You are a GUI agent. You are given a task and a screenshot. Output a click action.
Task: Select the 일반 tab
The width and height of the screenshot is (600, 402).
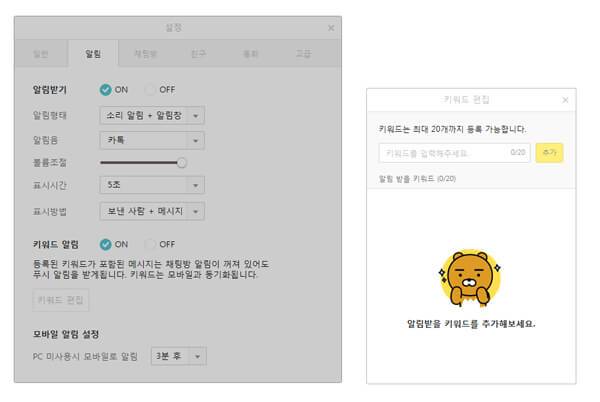[x=41, y=54]
